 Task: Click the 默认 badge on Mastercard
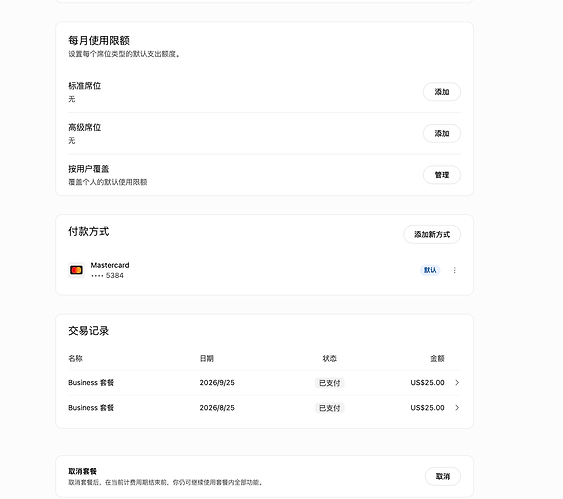tap(430, 270)
